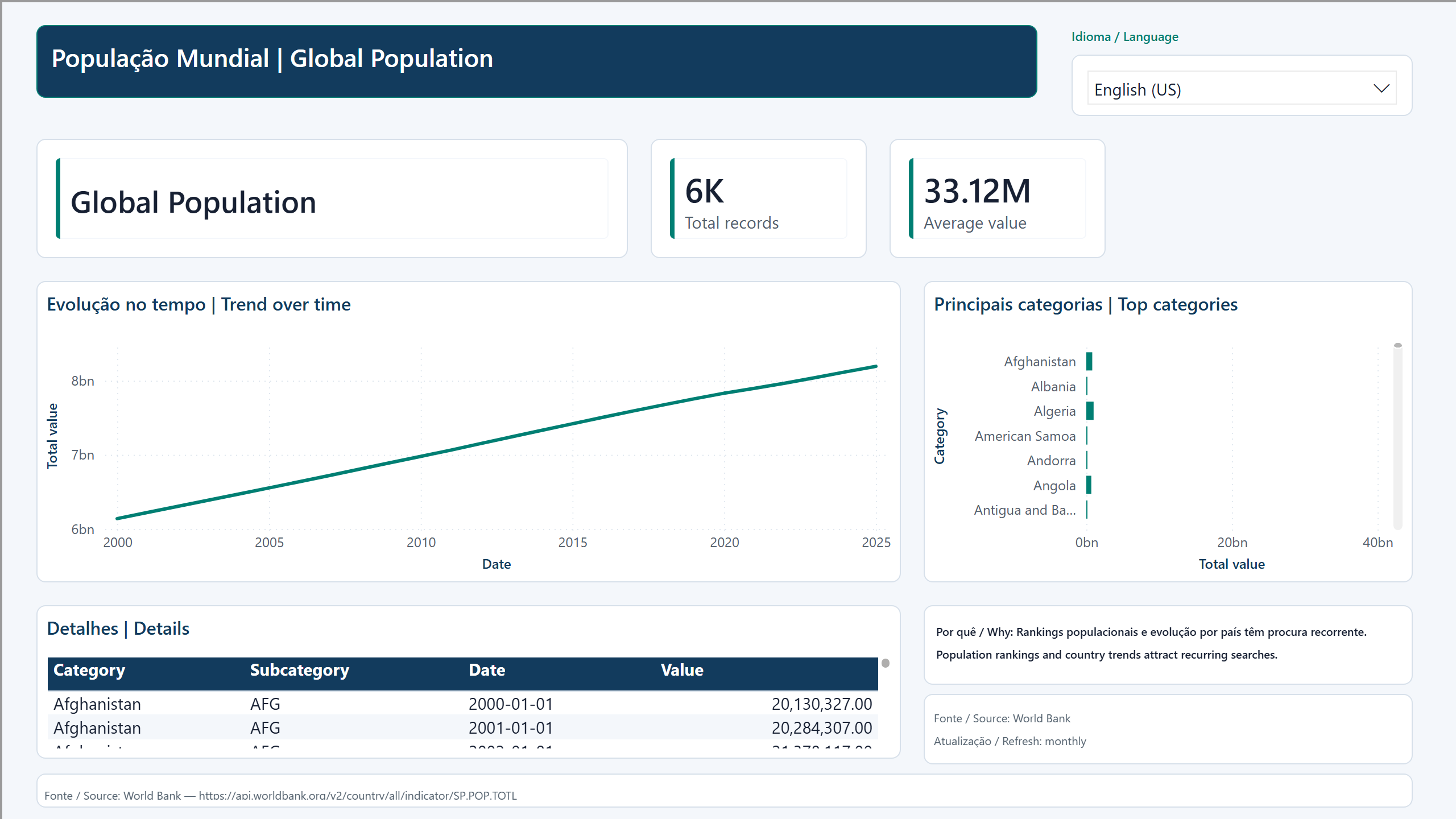
Task: Click the Average value card label
Action: tap(975, 223)
